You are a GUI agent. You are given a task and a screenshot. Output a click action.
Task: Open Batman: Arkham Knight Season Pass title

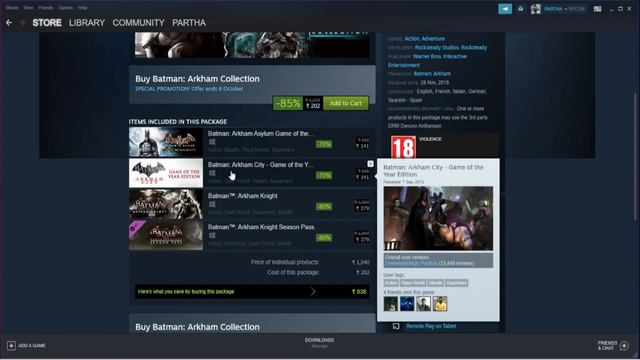click(261, 227)
